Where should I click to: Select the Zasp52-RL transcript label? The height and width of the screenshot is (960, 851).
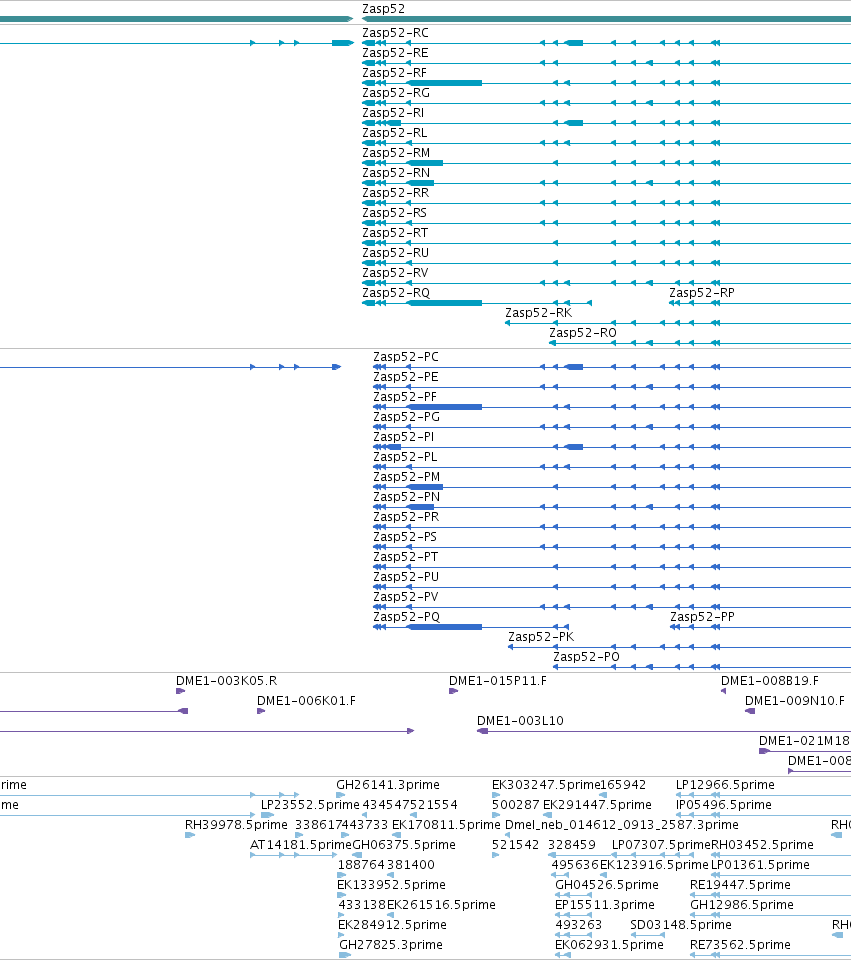pos(395,133)
